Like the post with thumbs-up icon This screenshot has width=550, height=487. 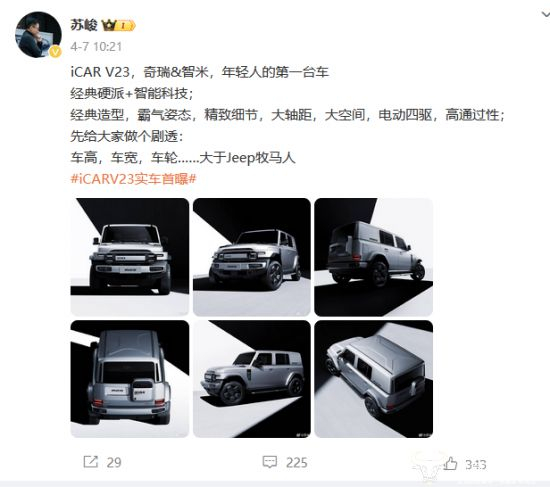click(x=450, y=463)
